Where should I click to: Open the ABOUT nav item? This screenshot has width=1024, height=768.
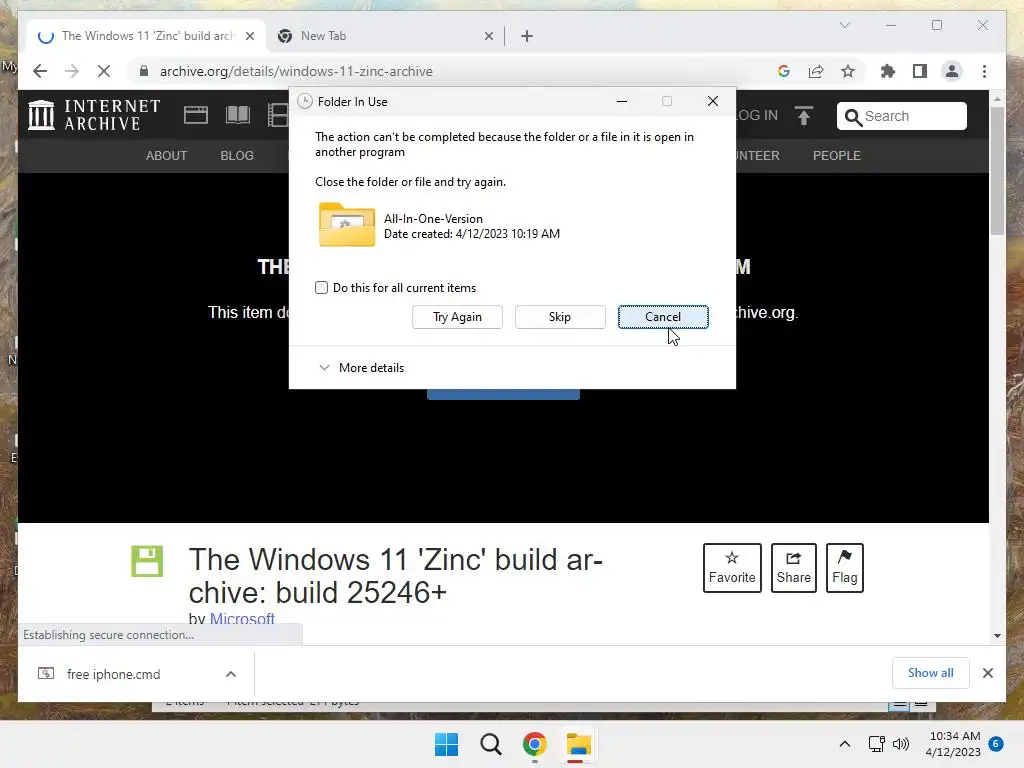pos(167,155)
